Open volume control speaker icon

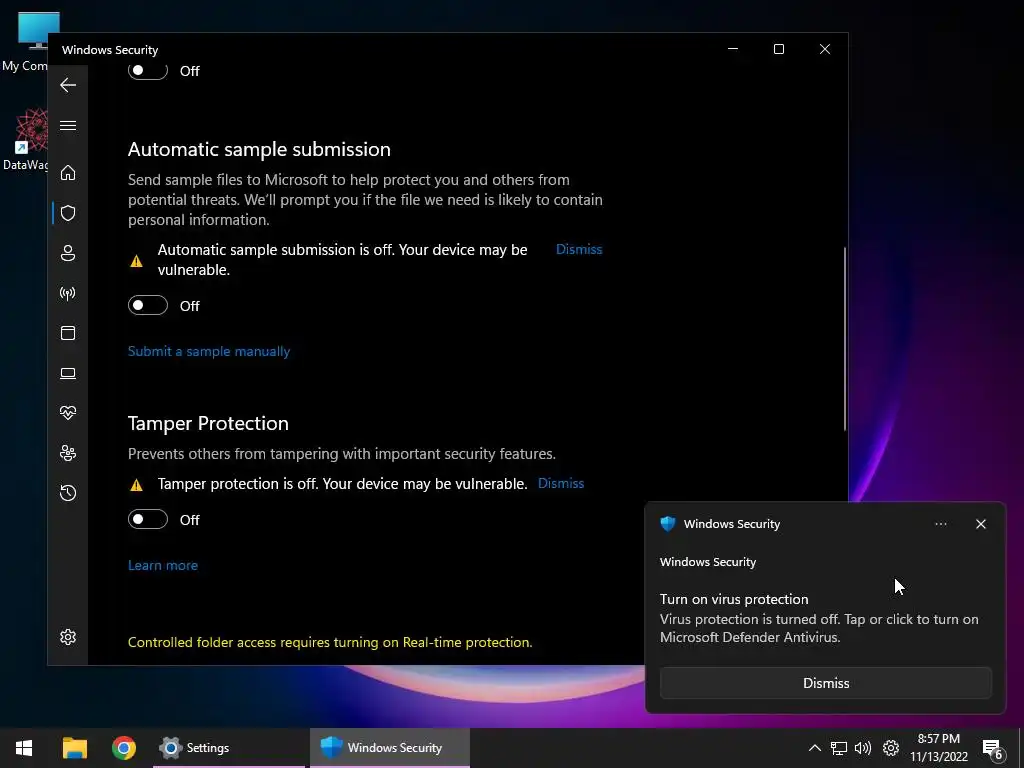coord(863,748)
